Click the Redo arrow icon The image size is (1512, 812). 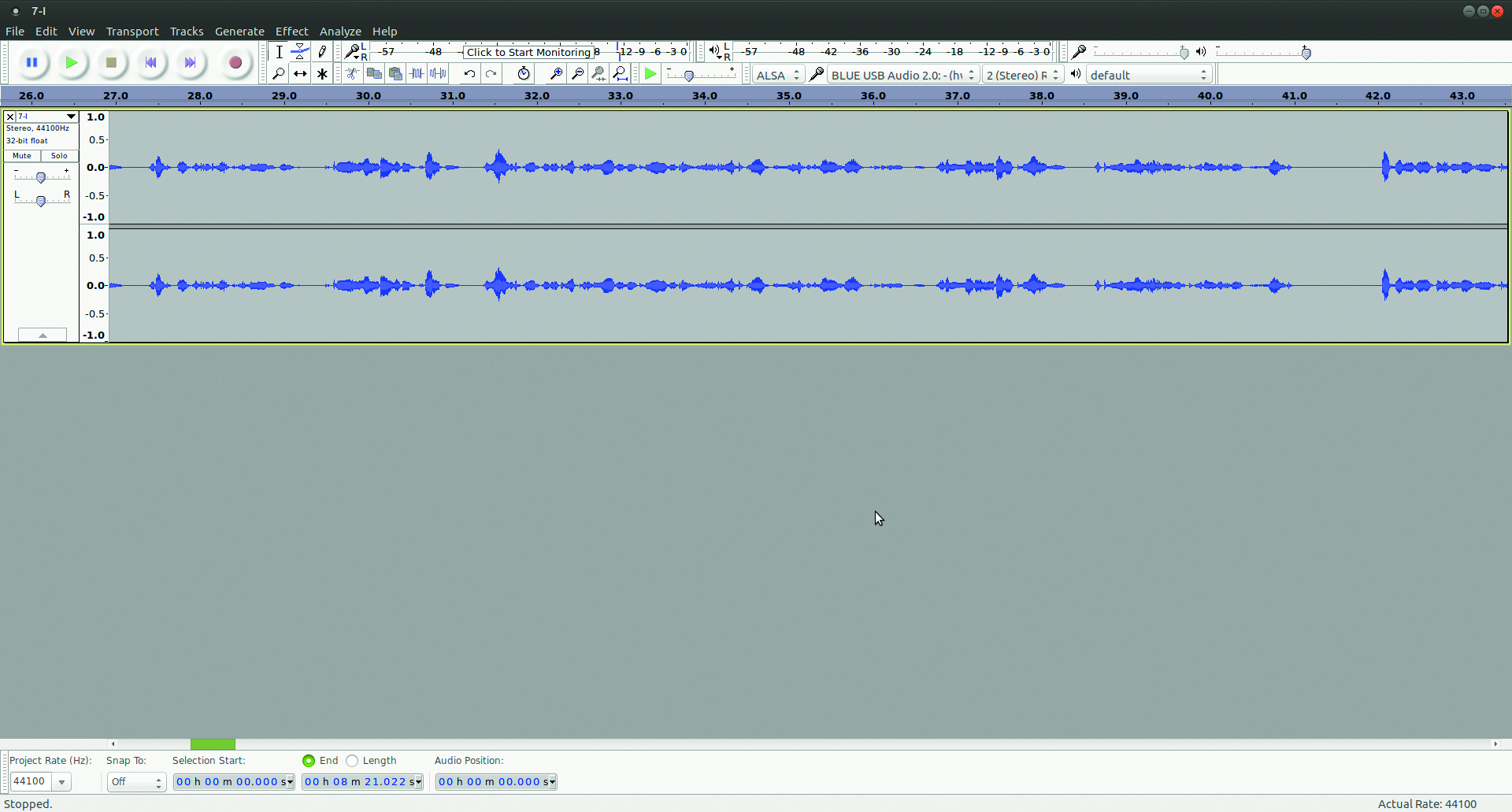coord(491,74)
